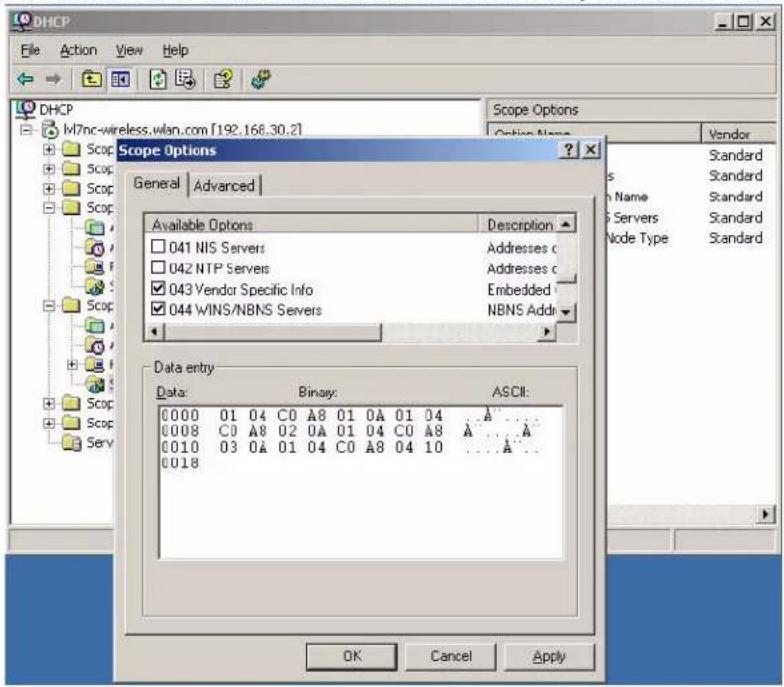Image resolution: width=784 pixels, height=687 pixels.
Task: Click the green DHCP action toolbar icon
Action: [x=260, y=79]
